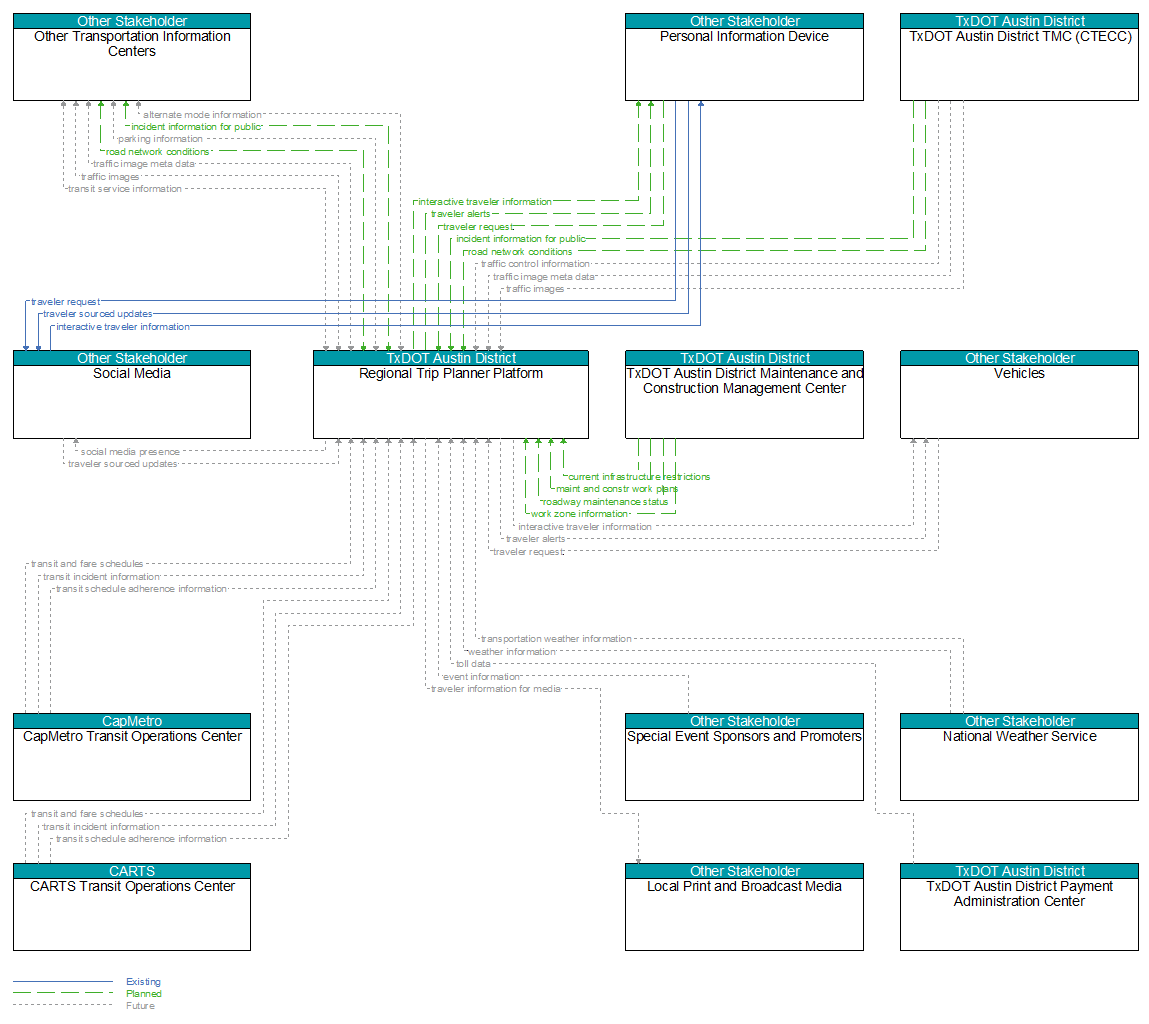
Task: Click the Vehicles stakeholder box
Action: click(x=1019, y=394)
